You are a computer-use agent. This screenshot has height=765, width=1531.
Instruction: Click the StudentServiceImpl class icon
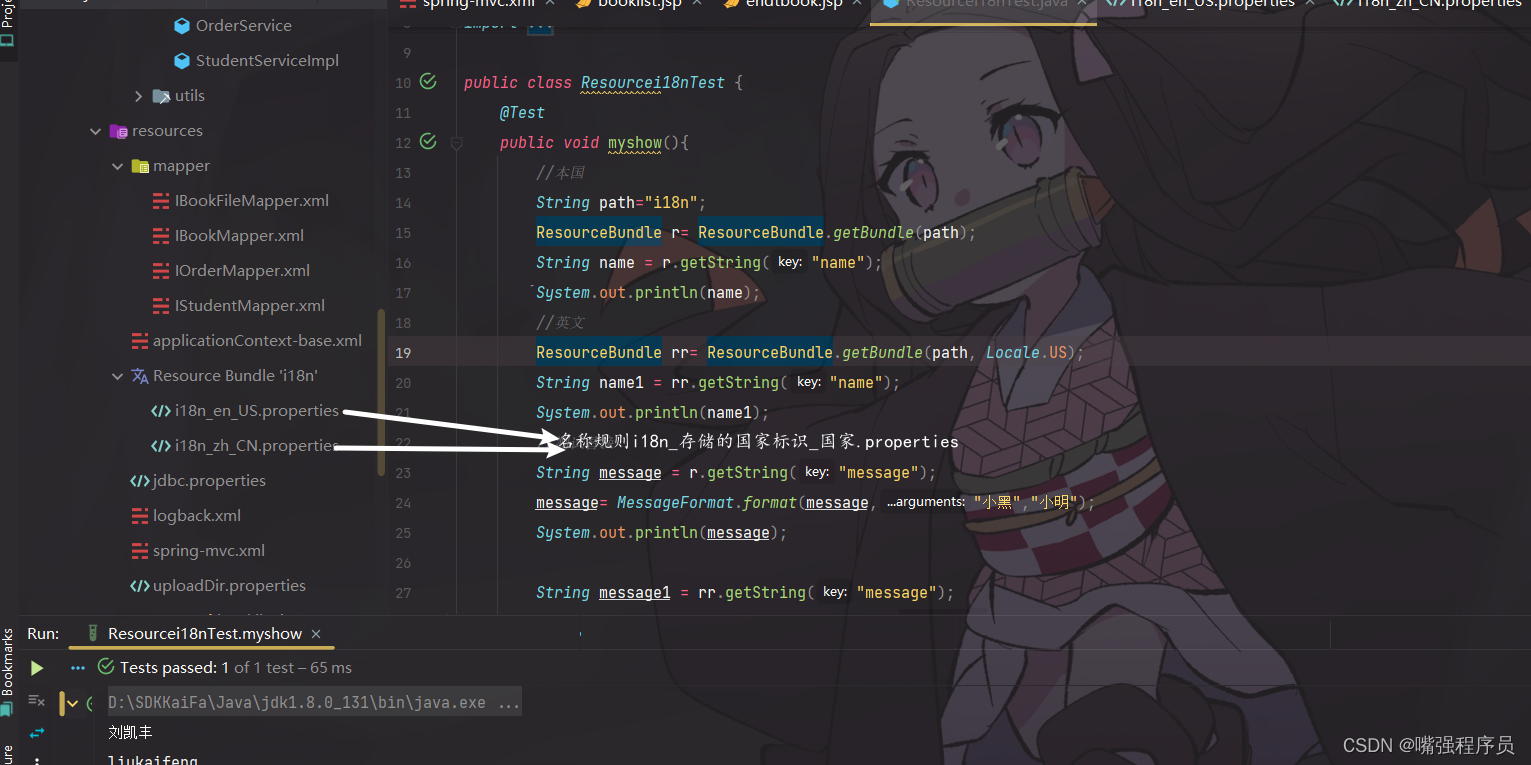(181, 61)
